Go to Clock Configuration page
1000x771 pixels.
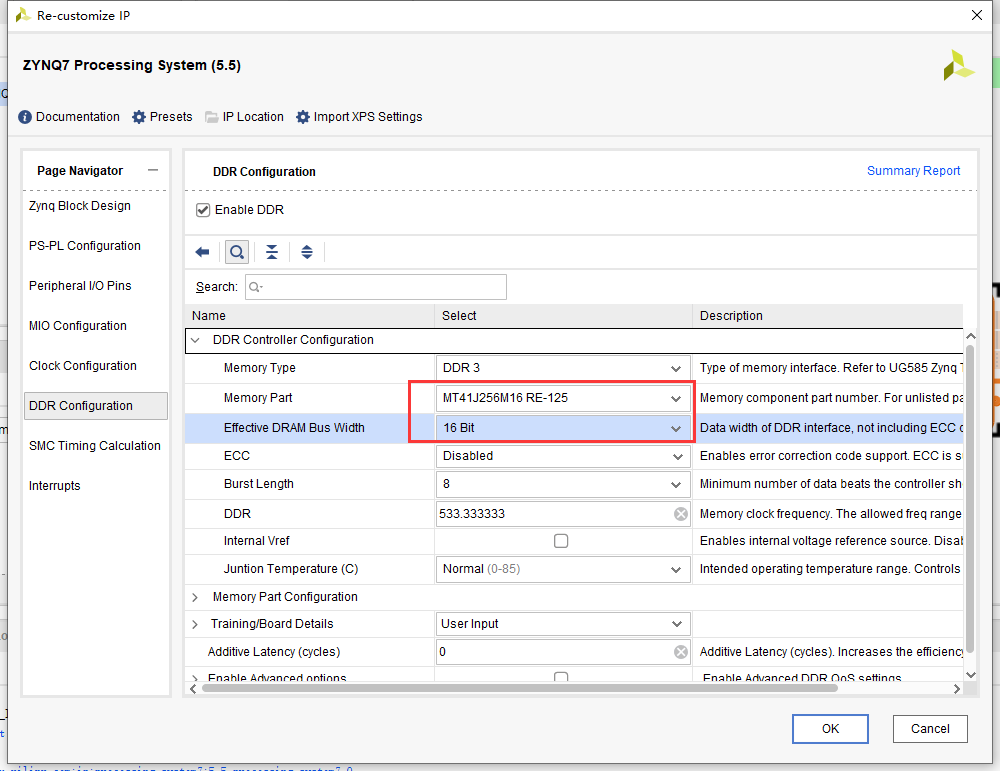82,366
